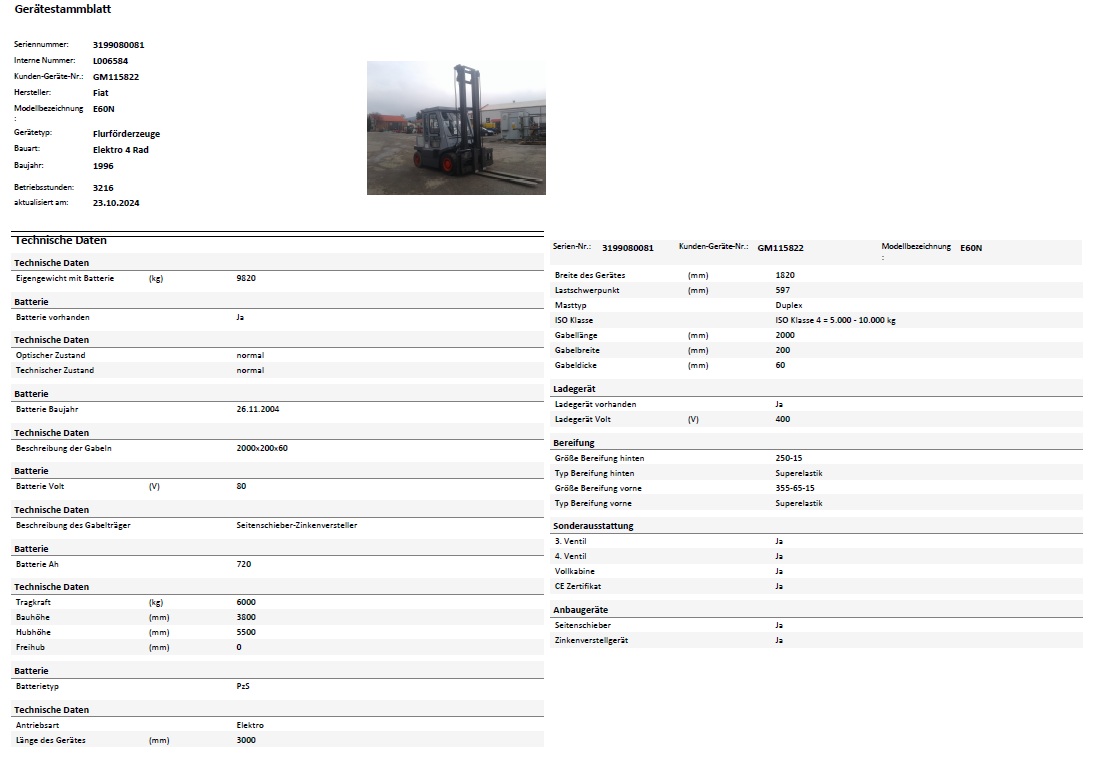Click Batterie Ah value 720

[x=243, y=564]
